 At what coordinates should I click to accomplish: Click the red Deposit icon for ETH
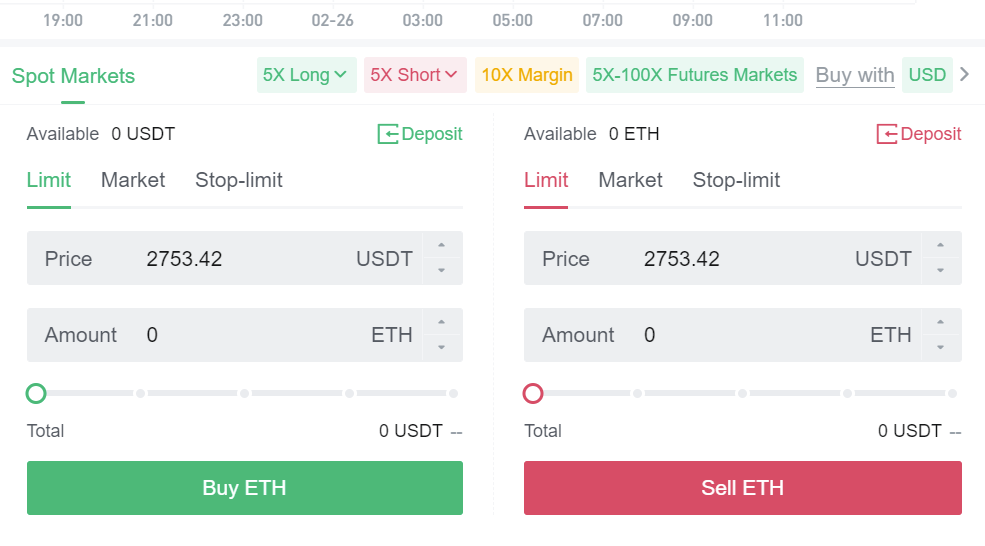point(887,134)
